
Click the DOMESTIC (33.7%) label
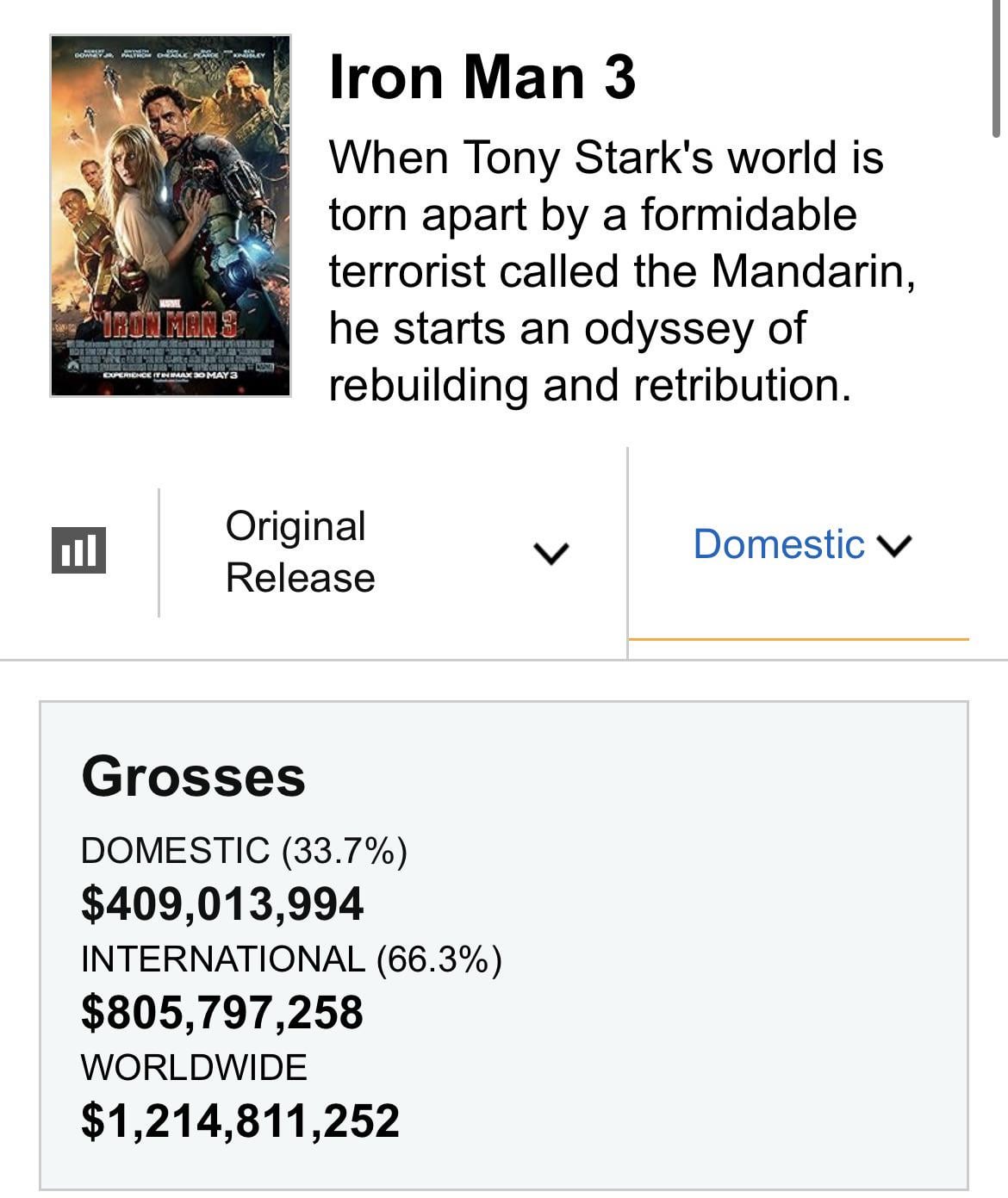coord(244,851)
